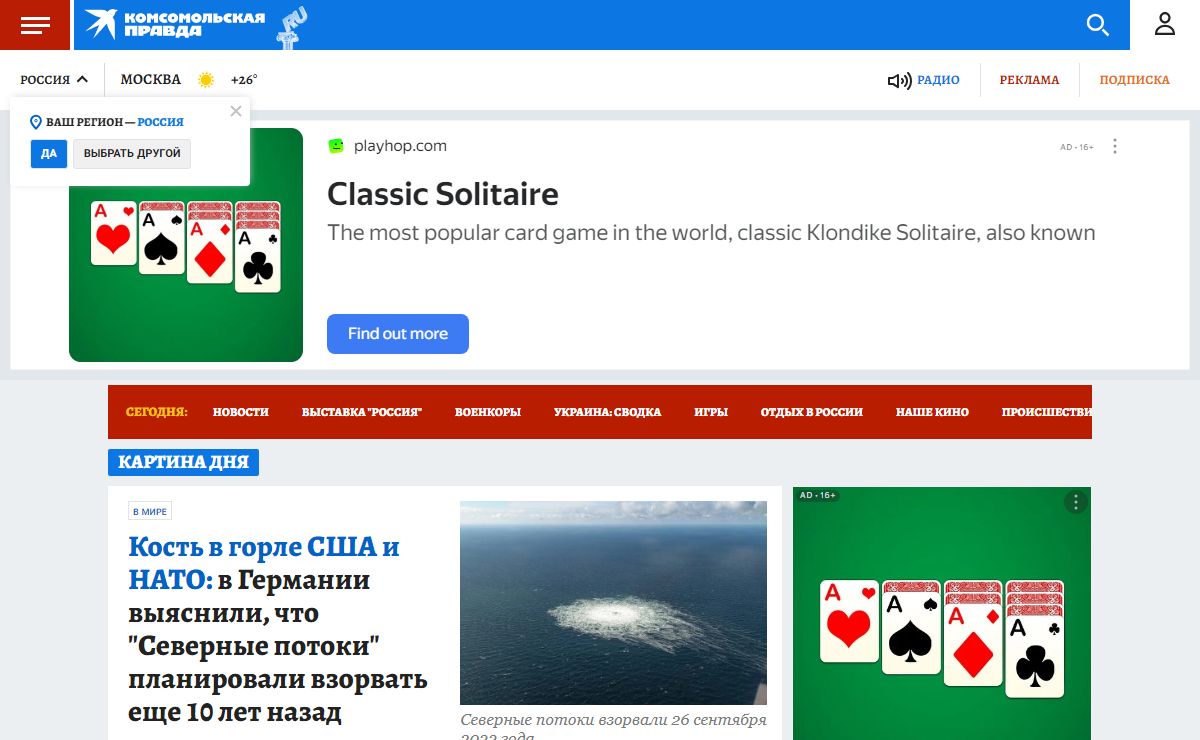Open the РЕКЛАМА link

coord(1029,80)
